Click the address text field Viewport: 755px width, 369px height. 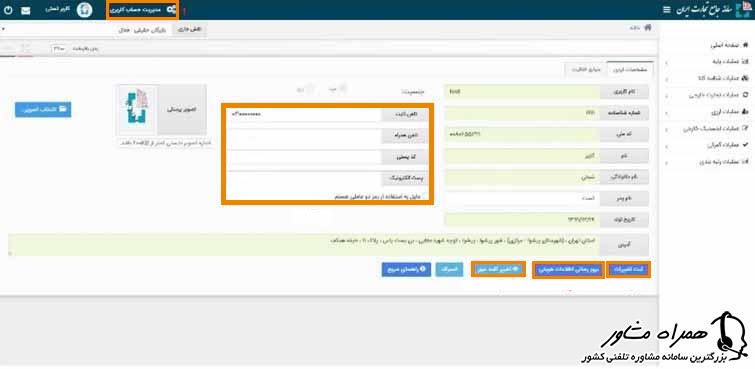[x=304, y=245]
